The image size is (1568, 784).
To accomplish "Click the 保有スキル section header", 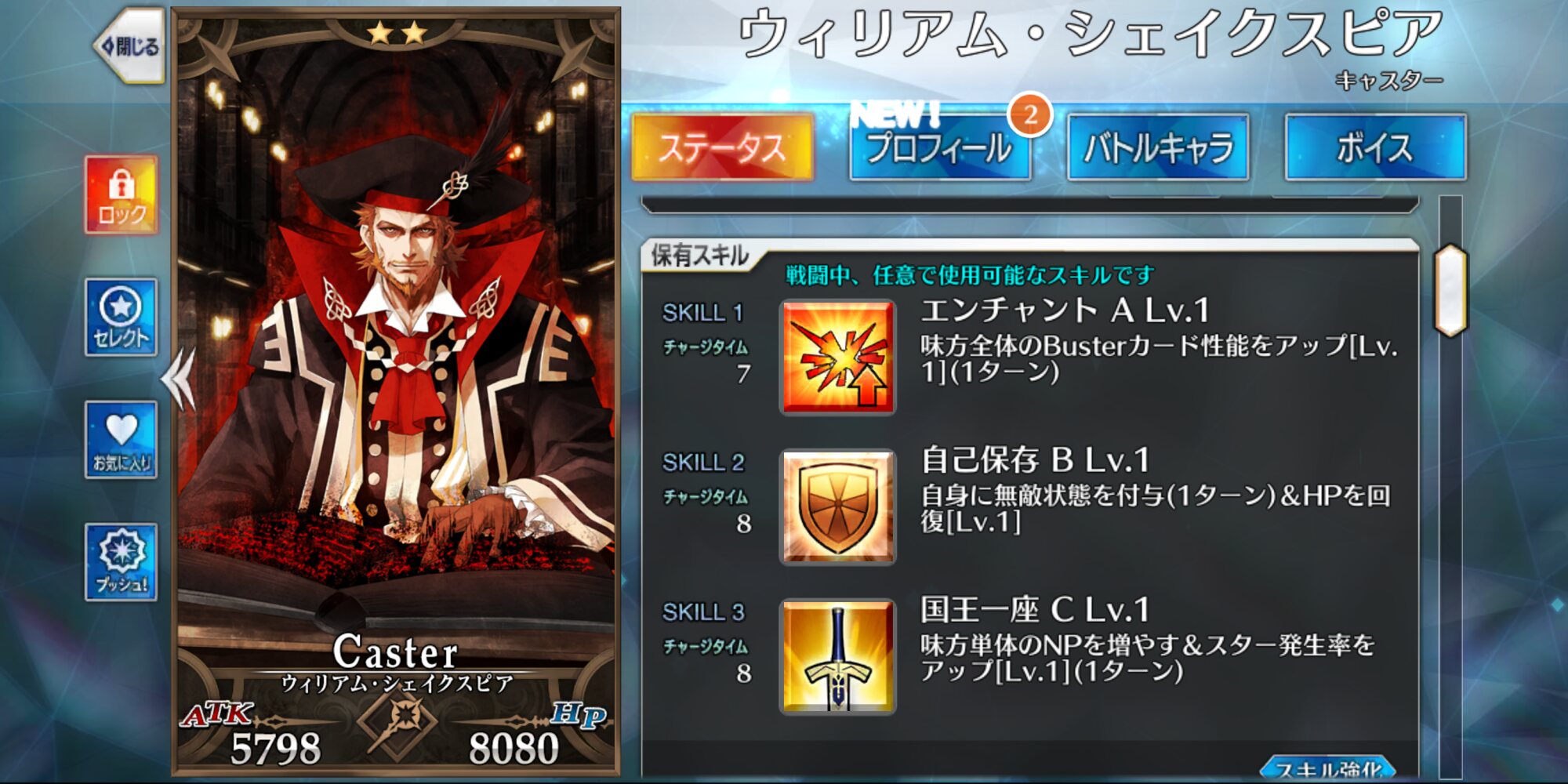I will point(700,256).
